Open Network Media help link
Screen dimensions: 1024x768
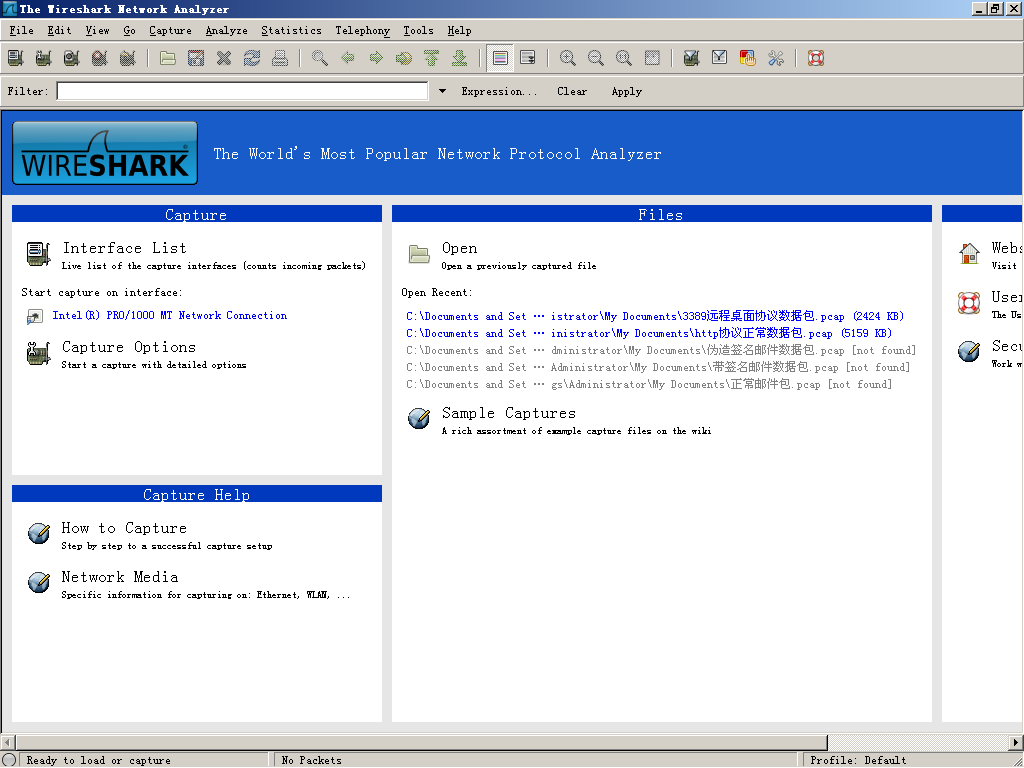120,577
